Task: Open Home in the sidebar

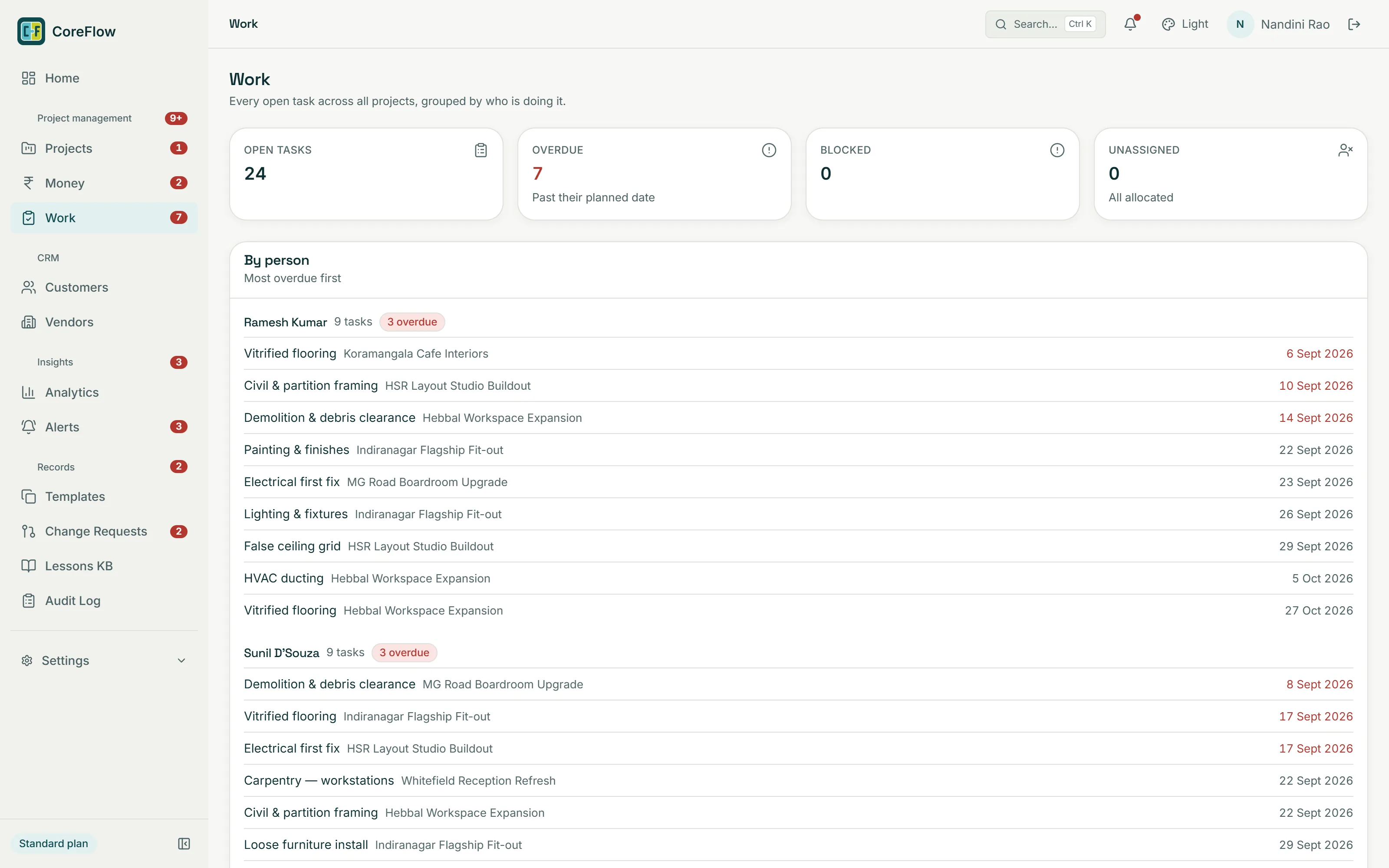Action: pos(104,78)
